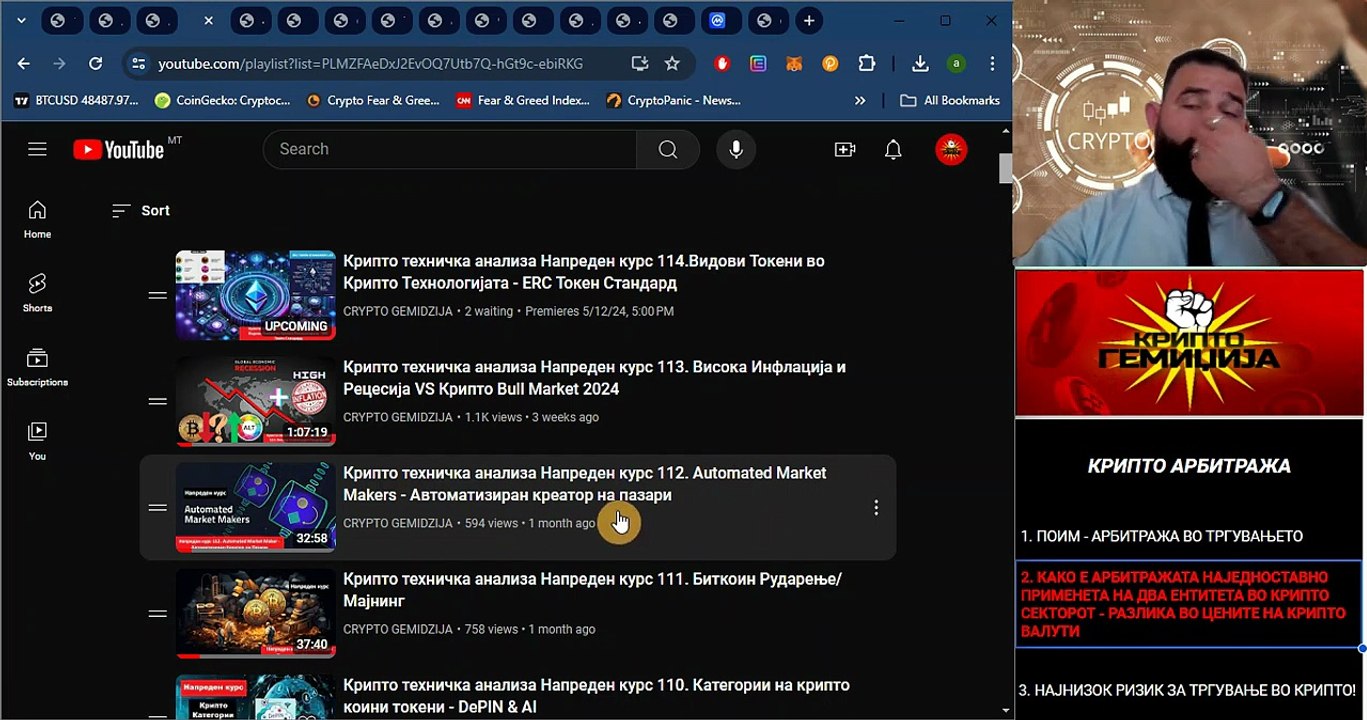This screenshot has height=720, width=1367.
Task: Go to YouTube home via the logo
Action: 118,149
